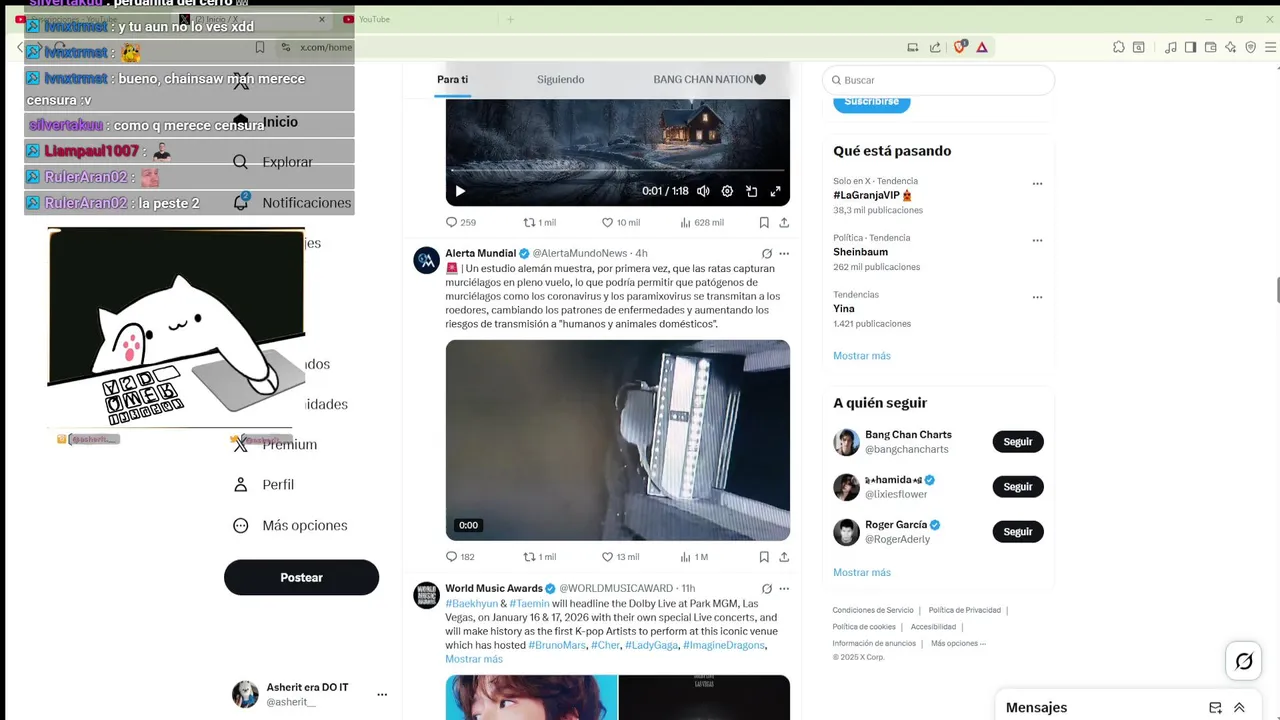The height and width of the screenshot is (720, 1280).
Task: Follow Bang Chan Charts
Action: click(x=1017, y=442)
